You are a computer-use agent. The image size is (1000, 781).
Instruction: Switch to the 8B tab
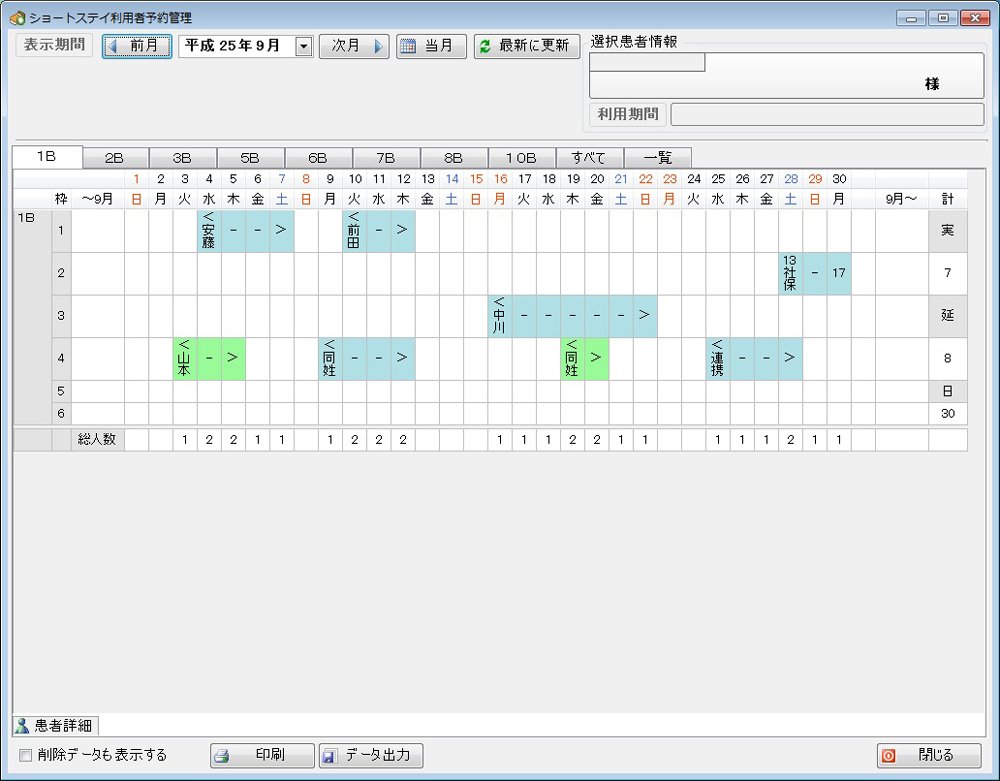(454, 158)
